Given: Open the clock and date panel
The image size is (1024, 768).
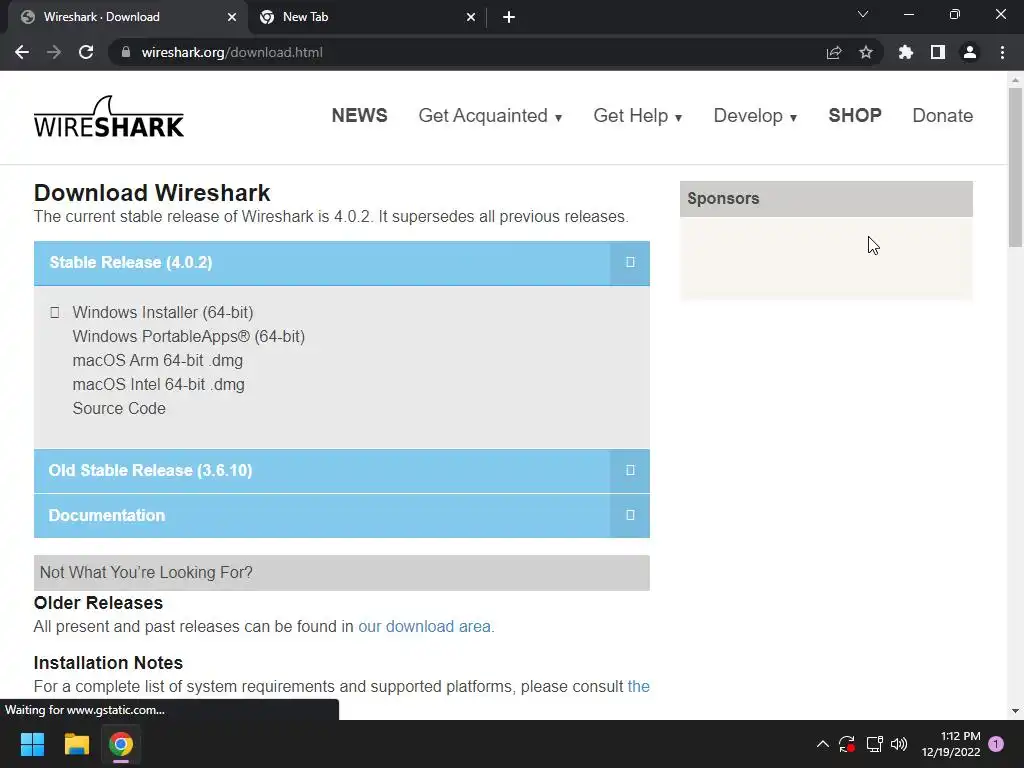Looking at the screenshot, I should point(951,744).
